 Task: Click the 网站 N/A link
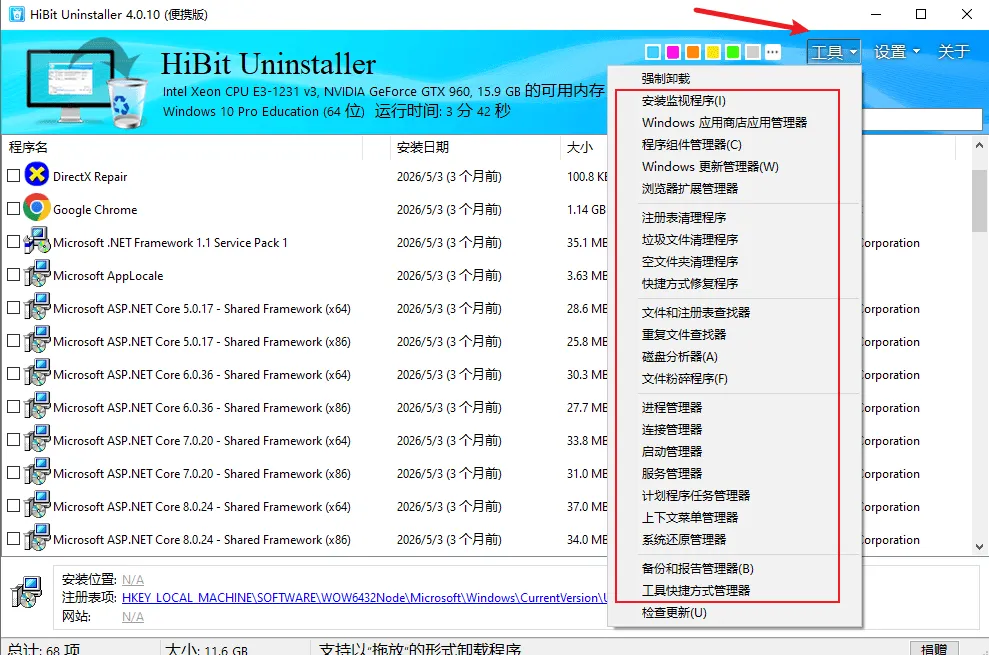pos(132,617)
